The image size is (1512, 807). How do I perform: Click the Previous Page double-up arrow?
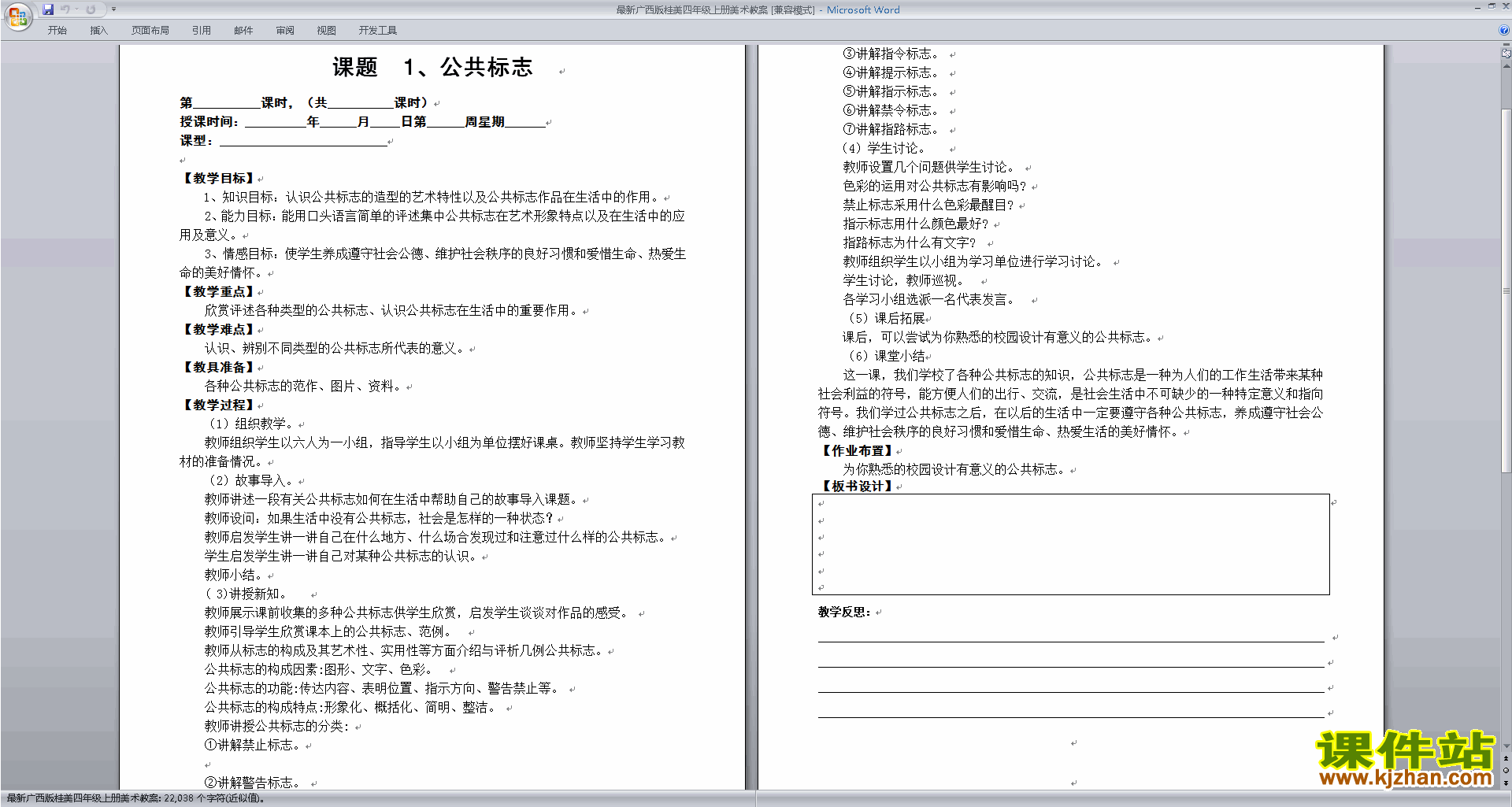(1506, 758)
